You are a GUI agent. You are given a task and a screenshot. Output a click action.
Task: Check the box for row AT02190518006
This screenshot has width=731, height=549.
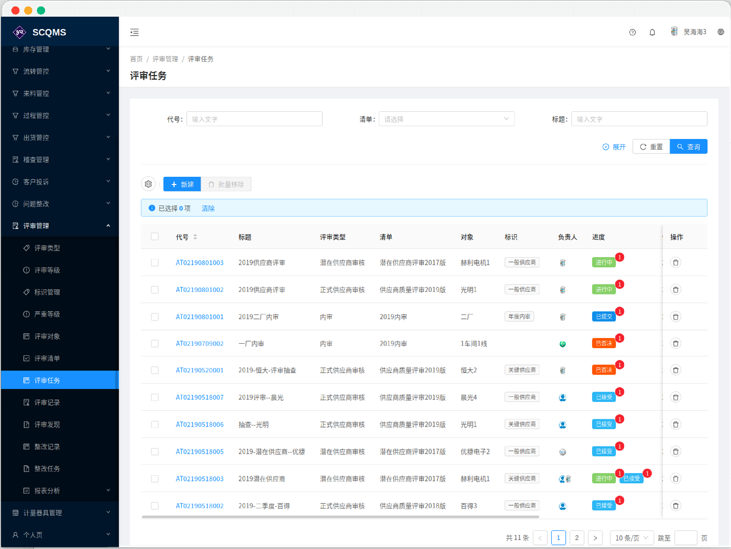coord(155,424)
